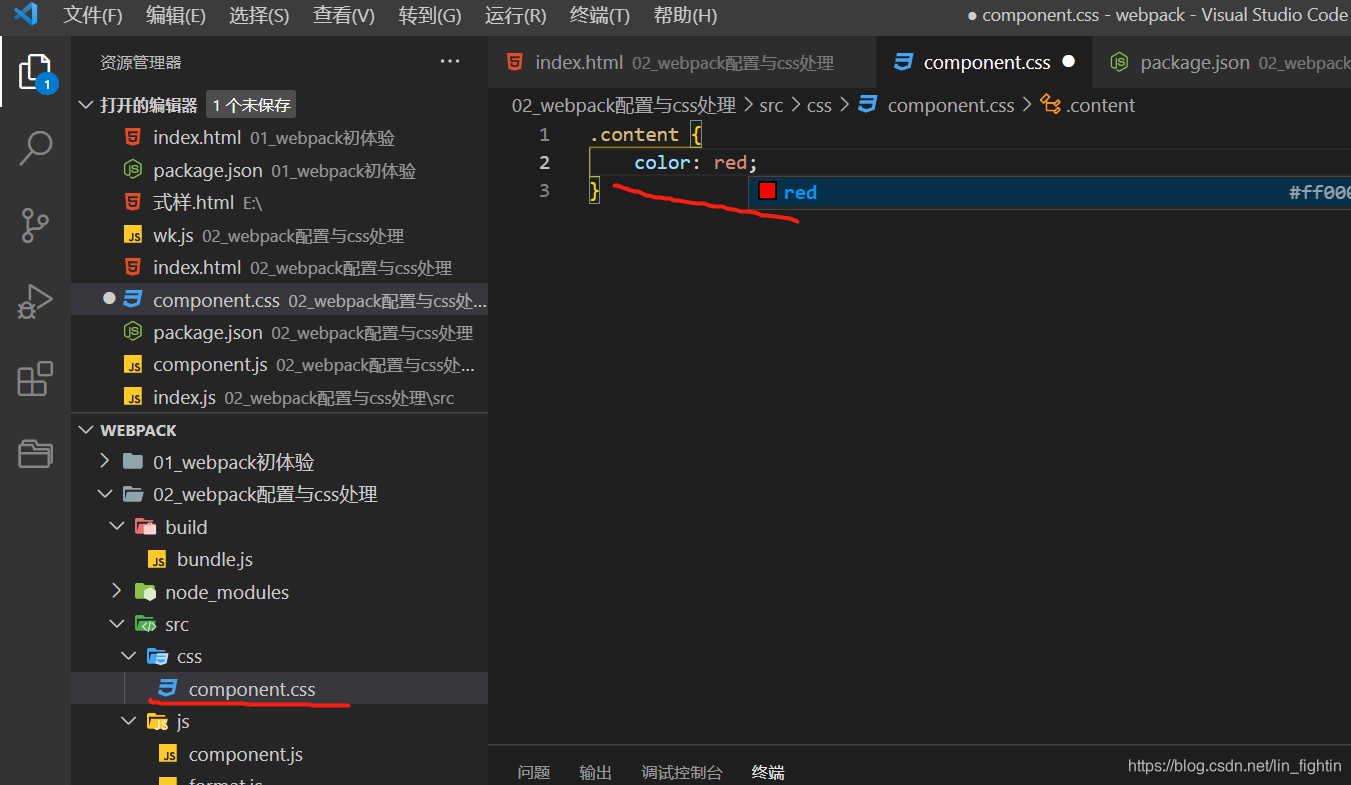This screenshot has height=785, width=1351.
Task: Open 查看(V) menu
Action: [x=343, y=16]
